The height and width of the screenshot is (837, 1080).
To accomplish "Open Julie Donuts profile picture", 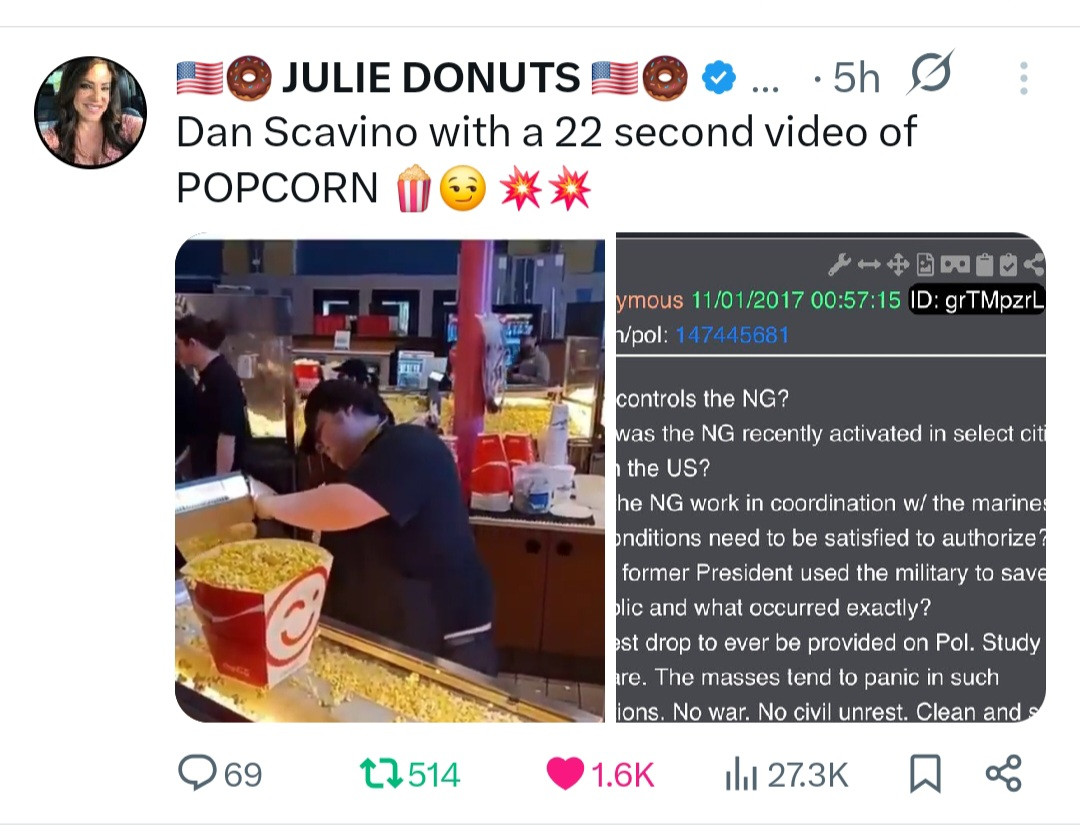I will pos(90,112).
